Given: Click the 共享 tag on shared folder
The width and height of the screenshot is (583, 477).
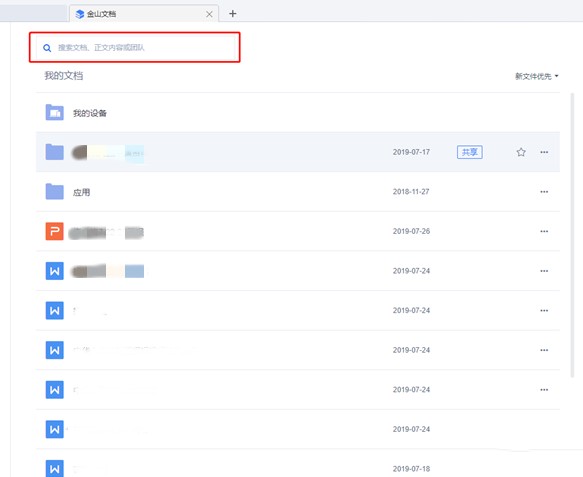Looking at the screenshot, I should tap(470, 152).
